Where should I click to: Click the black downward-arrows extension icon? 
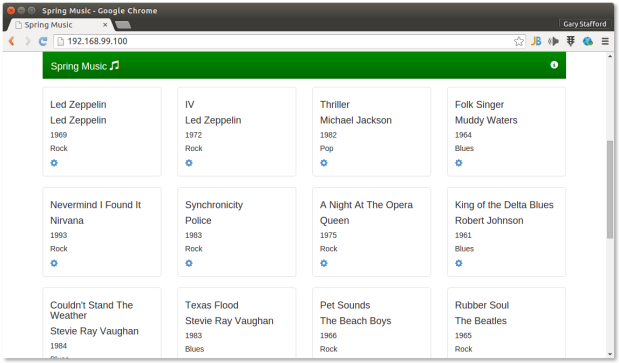(x=571, y=41)
